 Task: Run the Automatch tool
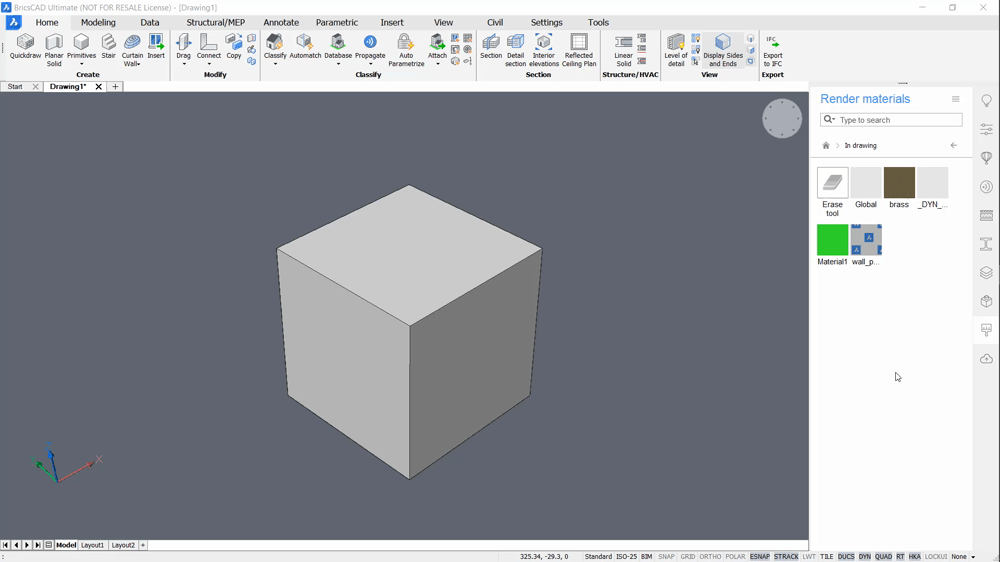coord(305,47)
